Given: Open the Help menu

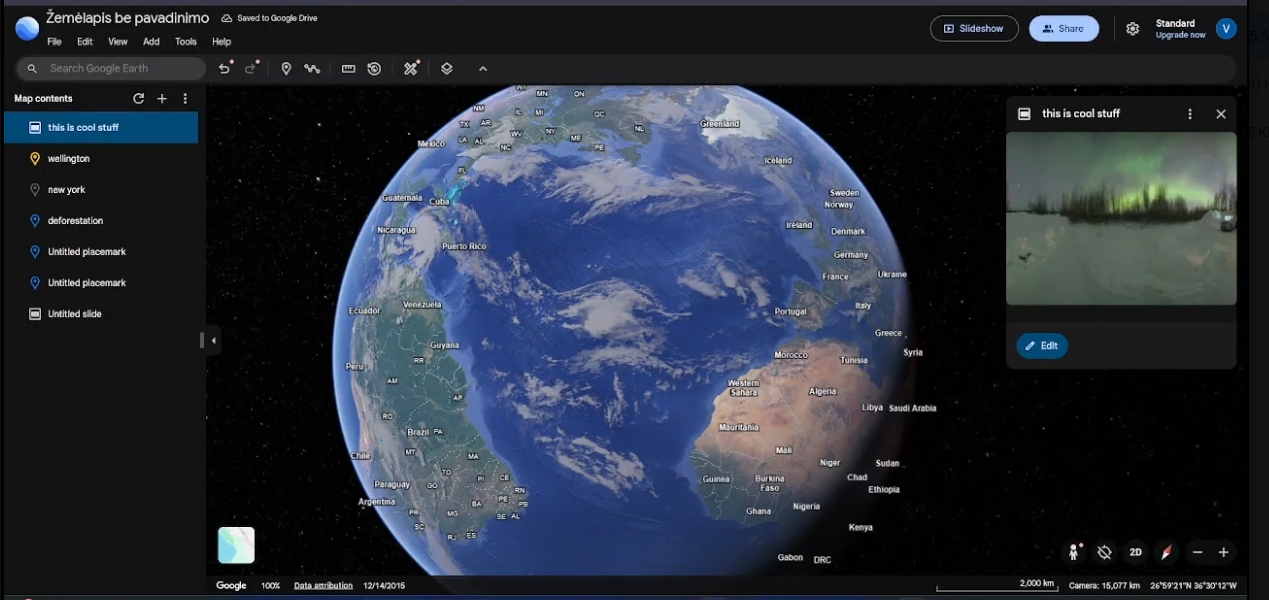Looking at the screenshot, I should 221,42.
